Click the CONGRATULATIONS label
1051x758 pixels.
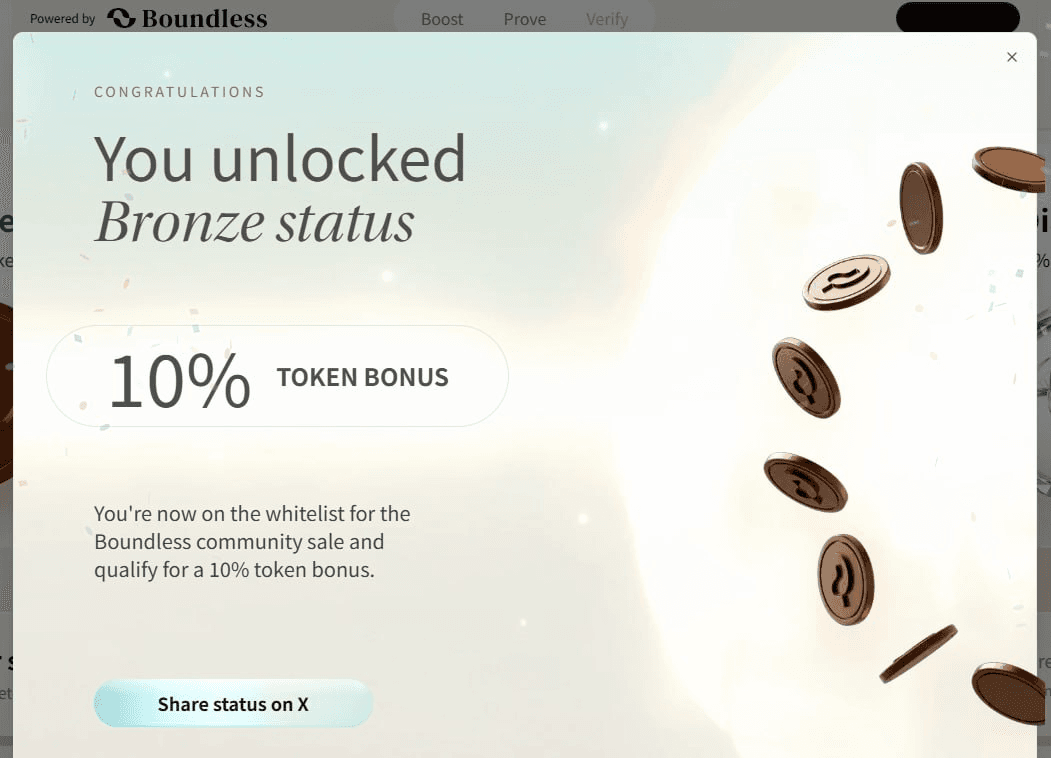coord(179,92)
